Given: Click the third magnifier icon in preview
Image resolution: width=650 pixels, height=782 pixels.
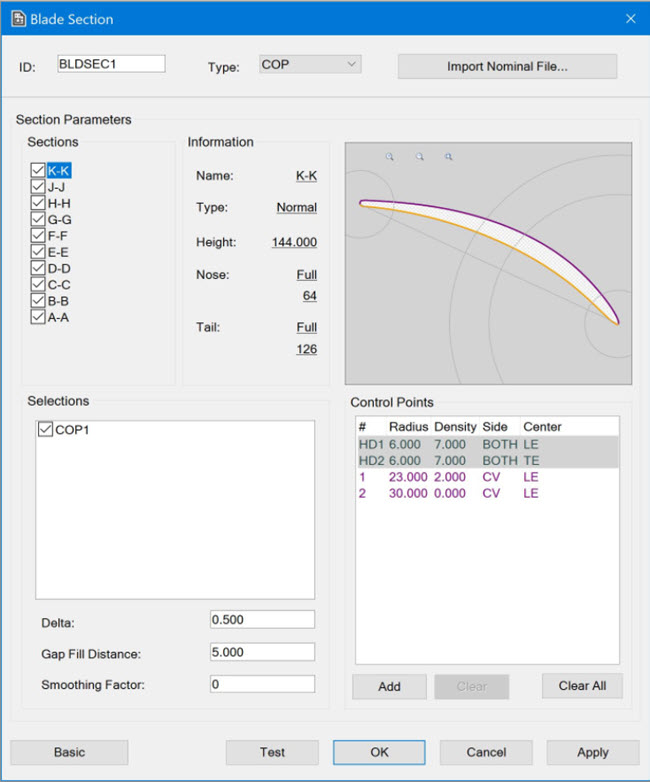Looking at the screenshot, I should (449, 157).
